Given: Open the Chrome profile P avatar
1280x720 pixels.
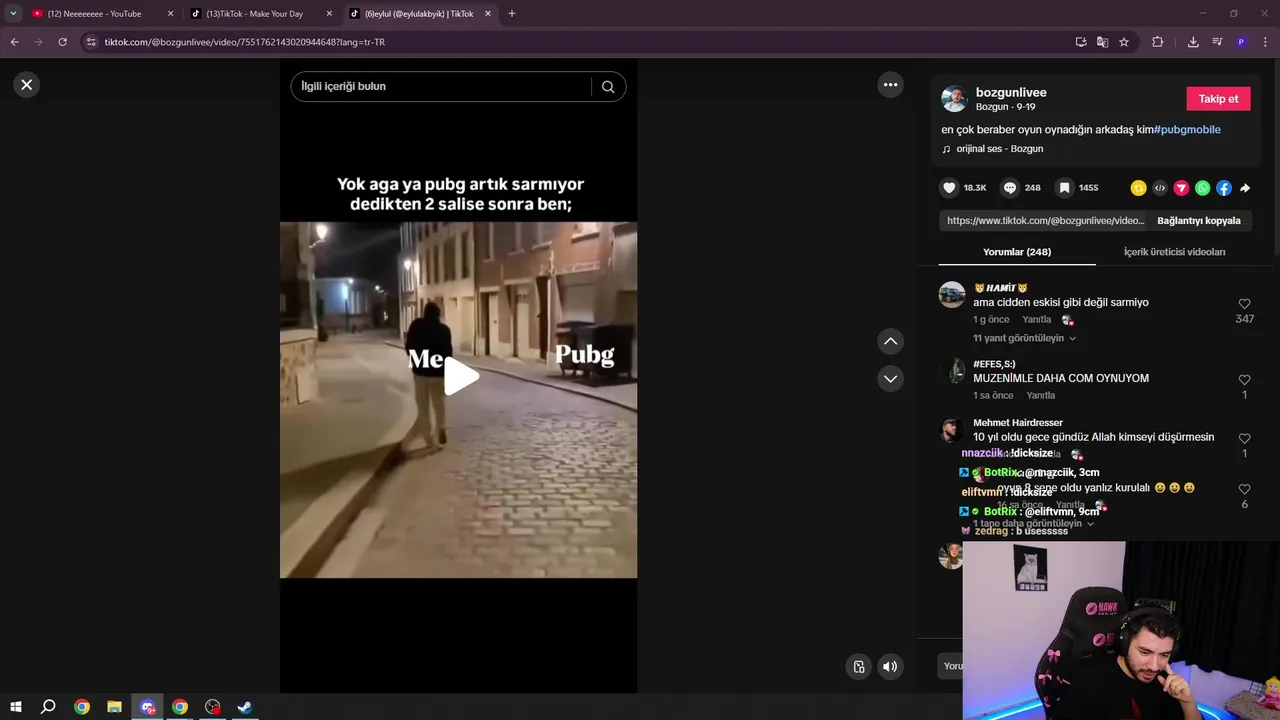Looking at the screenshot, I should 1241,42.
